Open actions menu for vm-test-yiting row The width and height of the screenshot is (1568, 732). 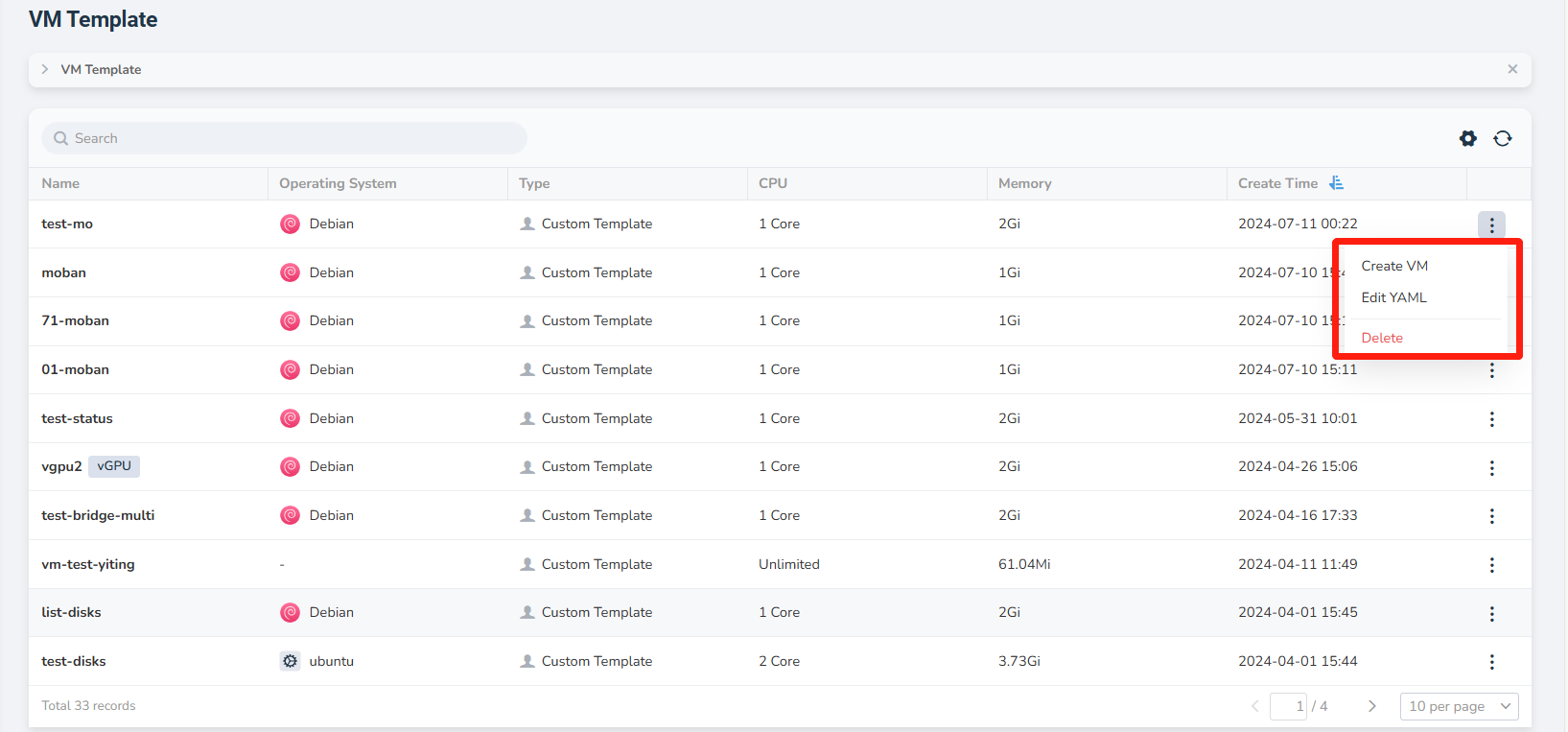(1491, 565)
